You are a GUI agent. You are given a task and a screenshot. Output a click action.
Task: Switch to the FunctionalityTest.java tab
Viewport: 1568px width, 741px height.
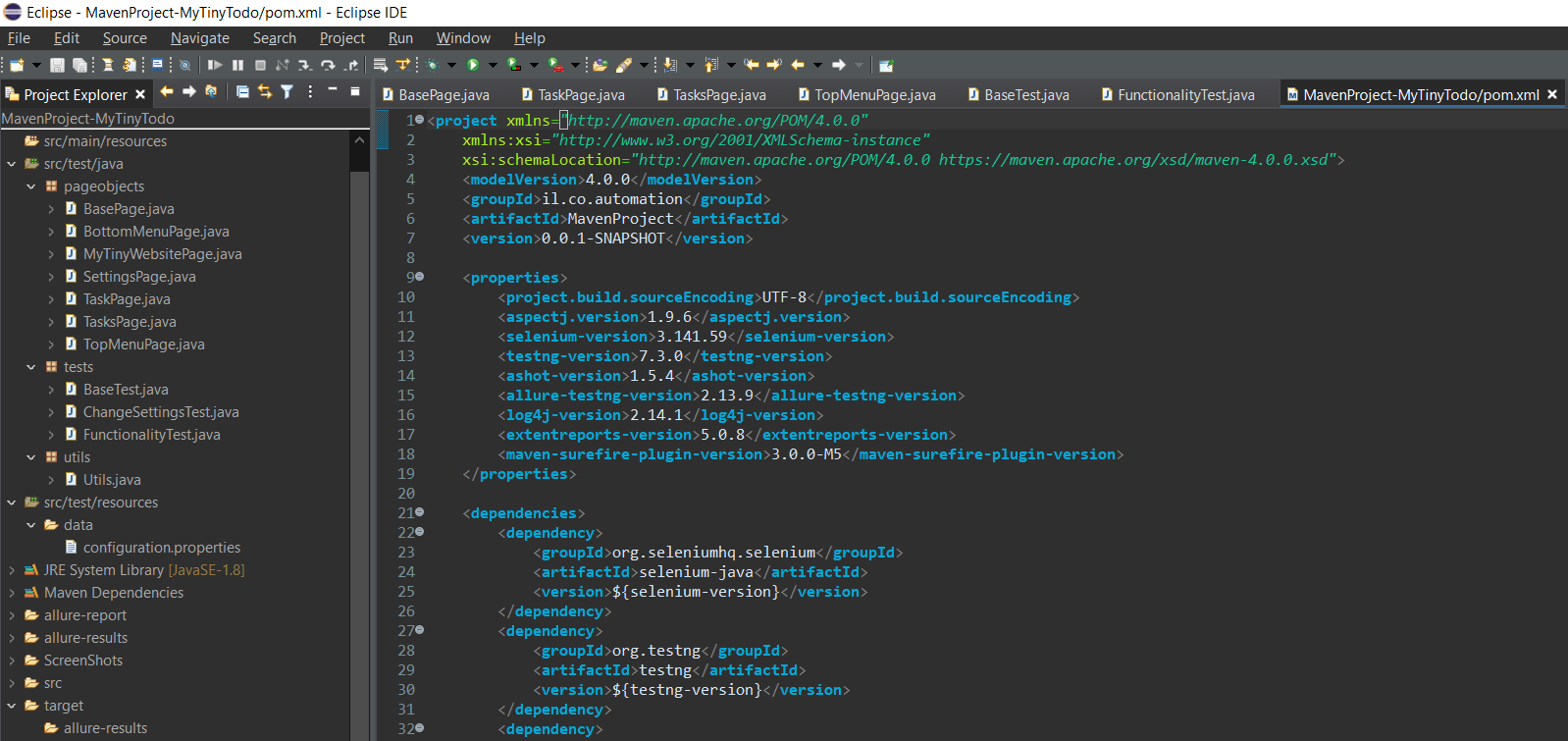coord(1185,95)
